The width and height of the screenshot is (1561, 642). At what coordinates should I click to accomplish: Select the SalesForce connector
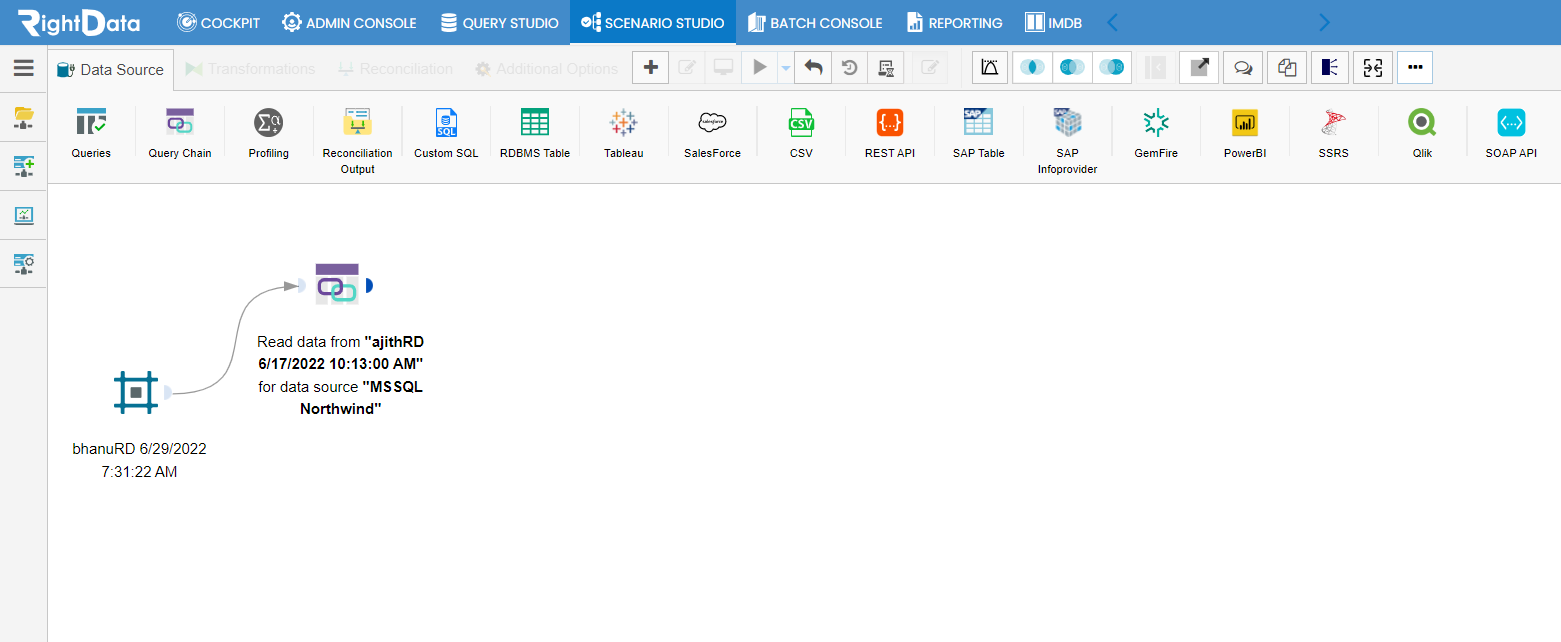click(712, 133)
